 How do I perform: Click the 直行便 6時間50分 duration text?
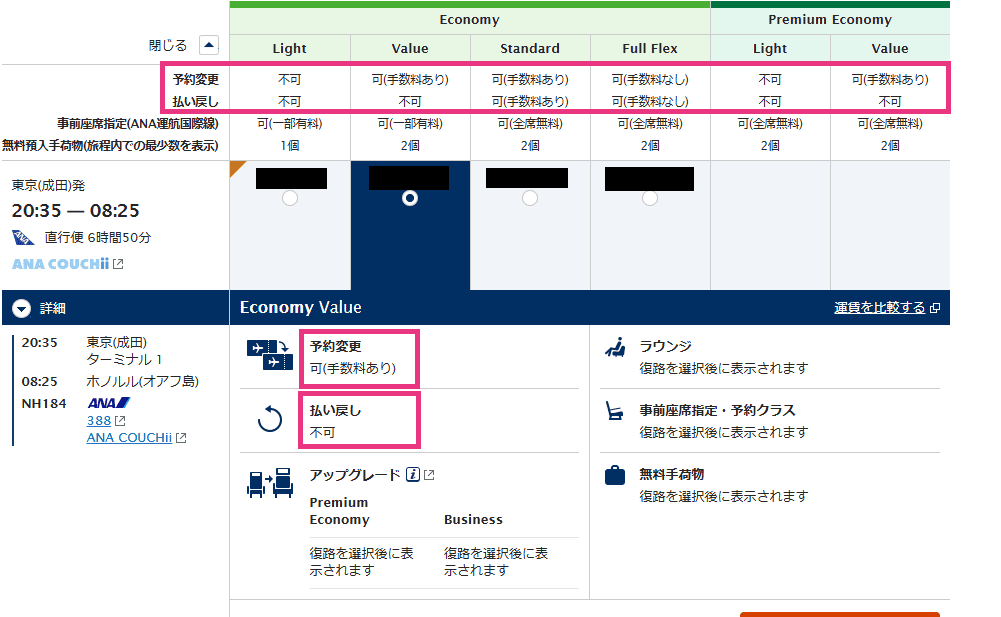pyautogui.click(x=98, y=238)
